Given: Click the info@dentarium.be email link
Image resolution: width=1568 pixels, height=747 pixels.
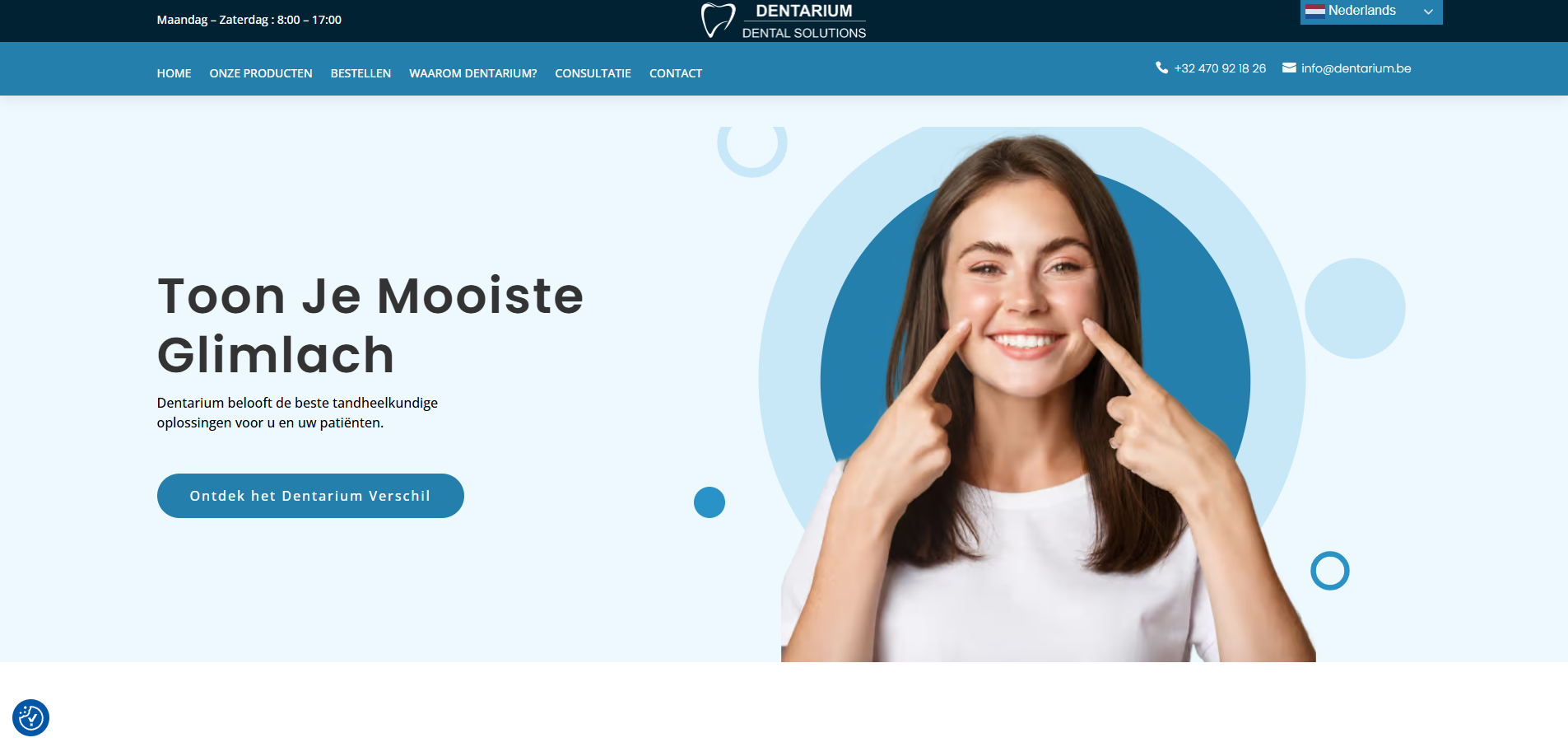Looking at the screenshot, I should click(1356, 68).
